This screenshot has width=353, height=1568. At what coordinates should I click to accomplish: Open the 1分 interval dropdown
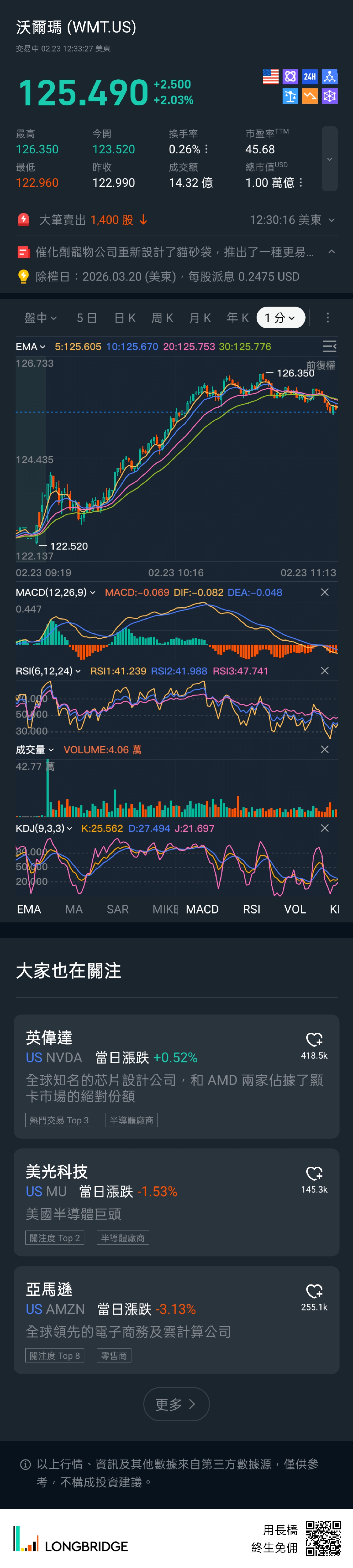(x=280, y=318)
